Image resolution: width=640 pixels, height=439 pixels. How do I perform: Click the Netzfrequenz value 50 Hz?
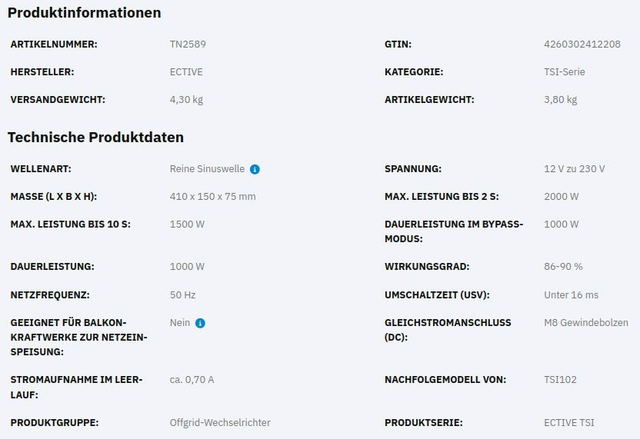tap(183, 295)
